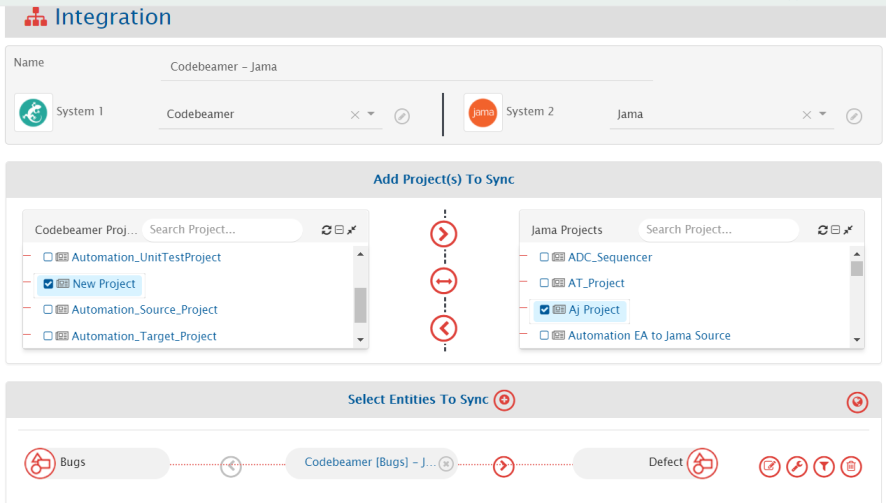886x503 pixels.
Task: Open the System 2 Jama dropdown
Action: [823, 115]
